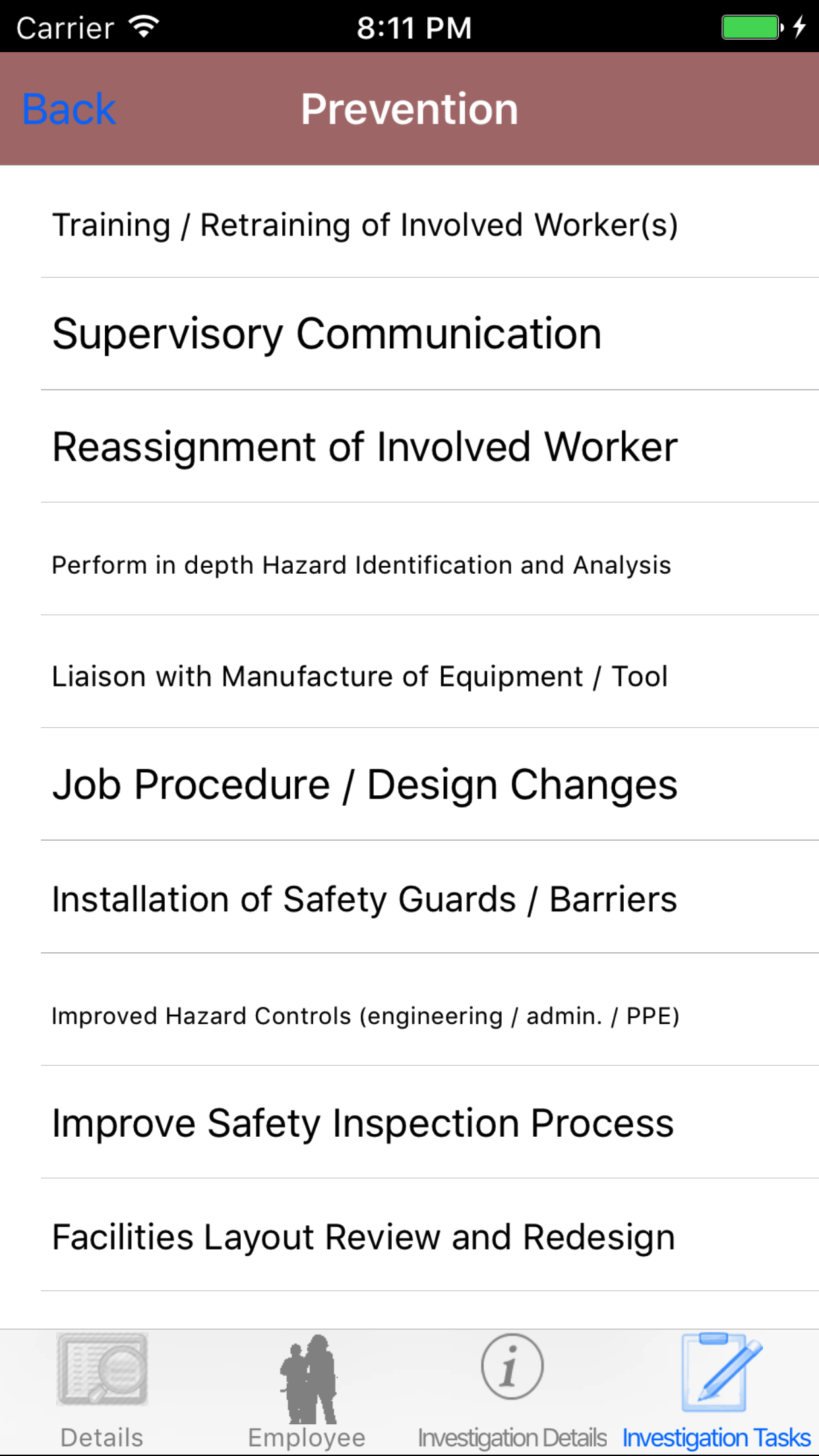
Task: Pick Improved Hazard Controls row
Action: (365, 1016)
